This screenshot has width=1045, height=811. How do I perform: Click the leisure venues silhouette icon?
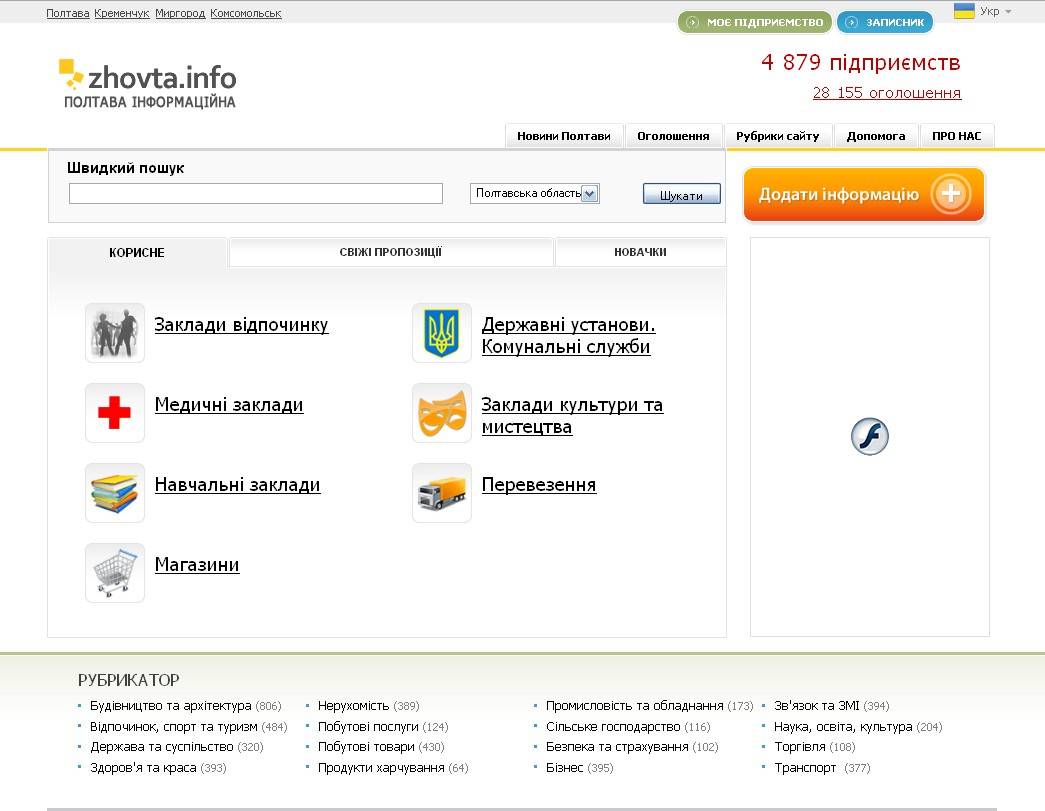coord(115,333)
